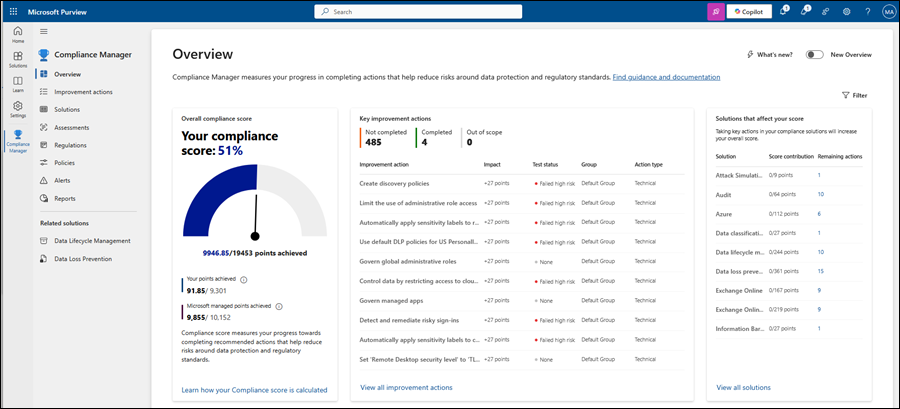Open View all improvement actions link
Screen dimensions: 900x409
(405, 387)
